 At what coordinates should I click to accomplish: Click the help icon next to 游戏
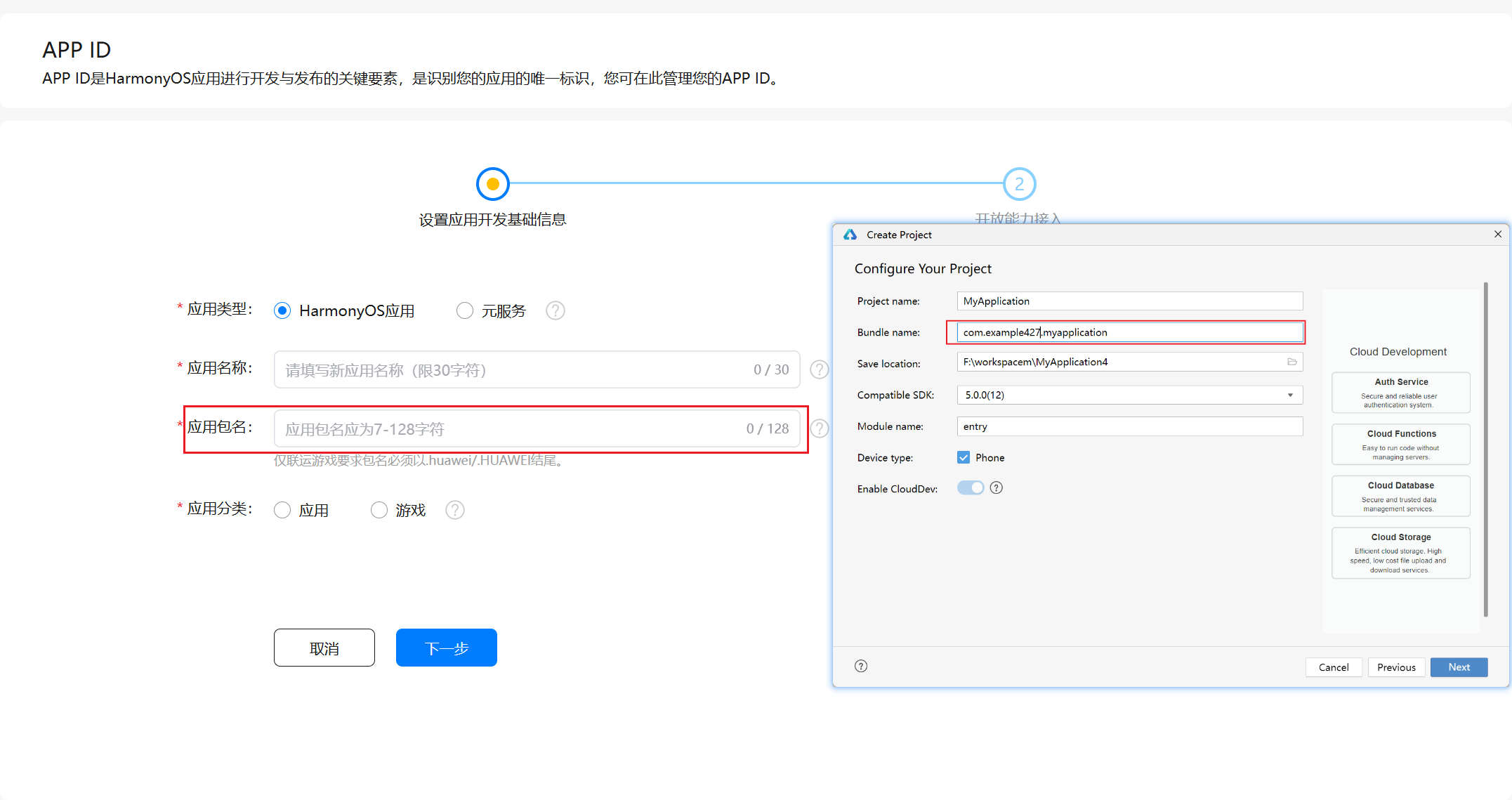(455, 510)
